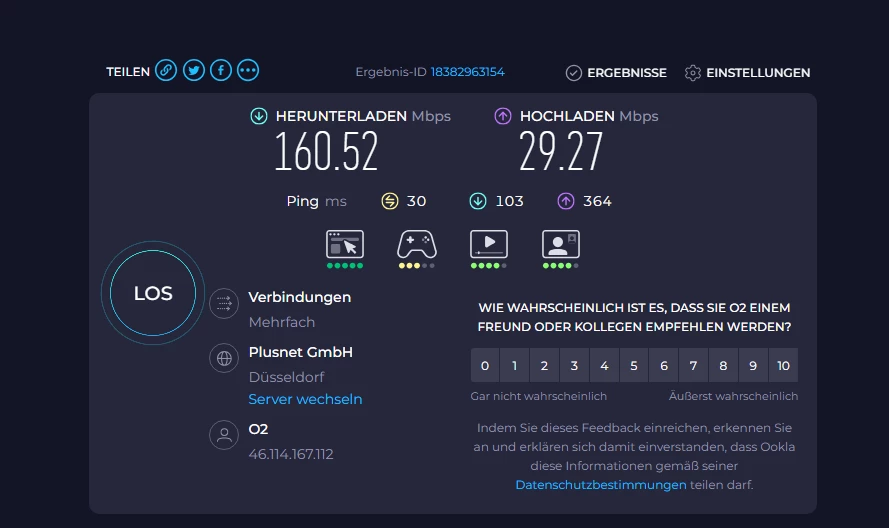The height and width of the screenshot is (528, 889).
Task: Rate recommendation likelihood 8
Action: click(723, 366)
